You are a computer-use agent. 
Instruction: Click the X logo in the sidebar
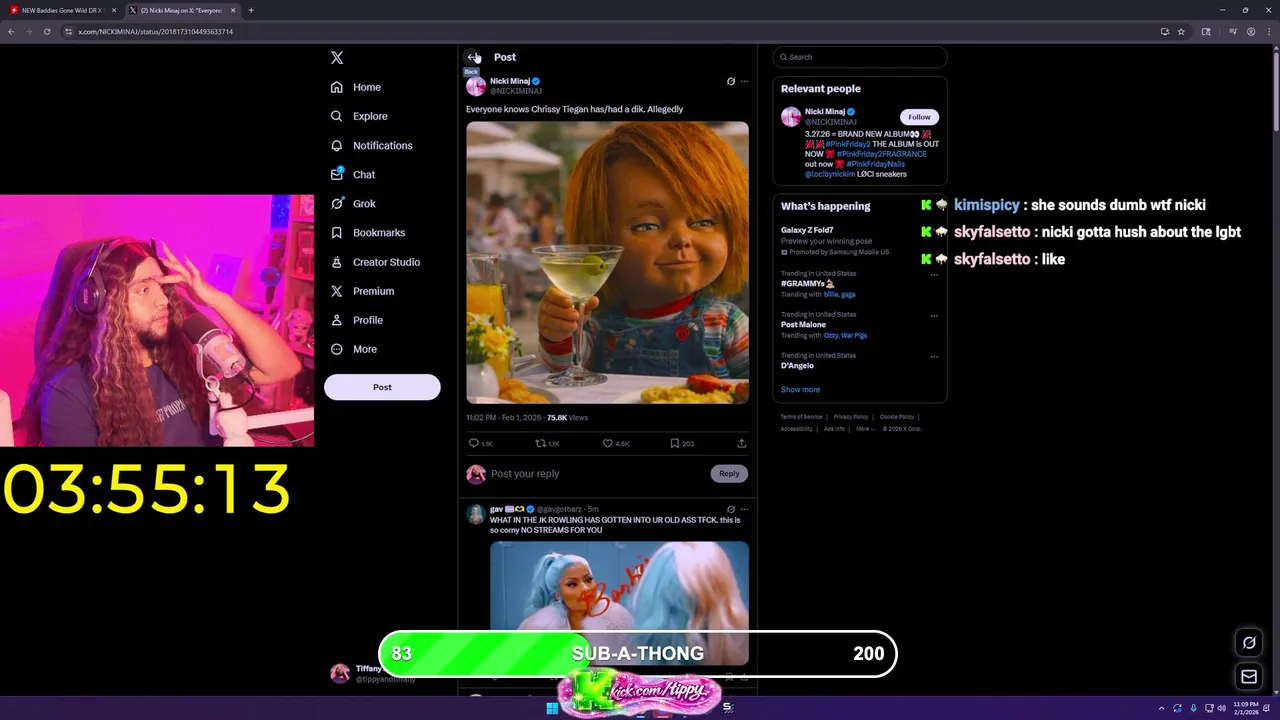coord(337,58)
